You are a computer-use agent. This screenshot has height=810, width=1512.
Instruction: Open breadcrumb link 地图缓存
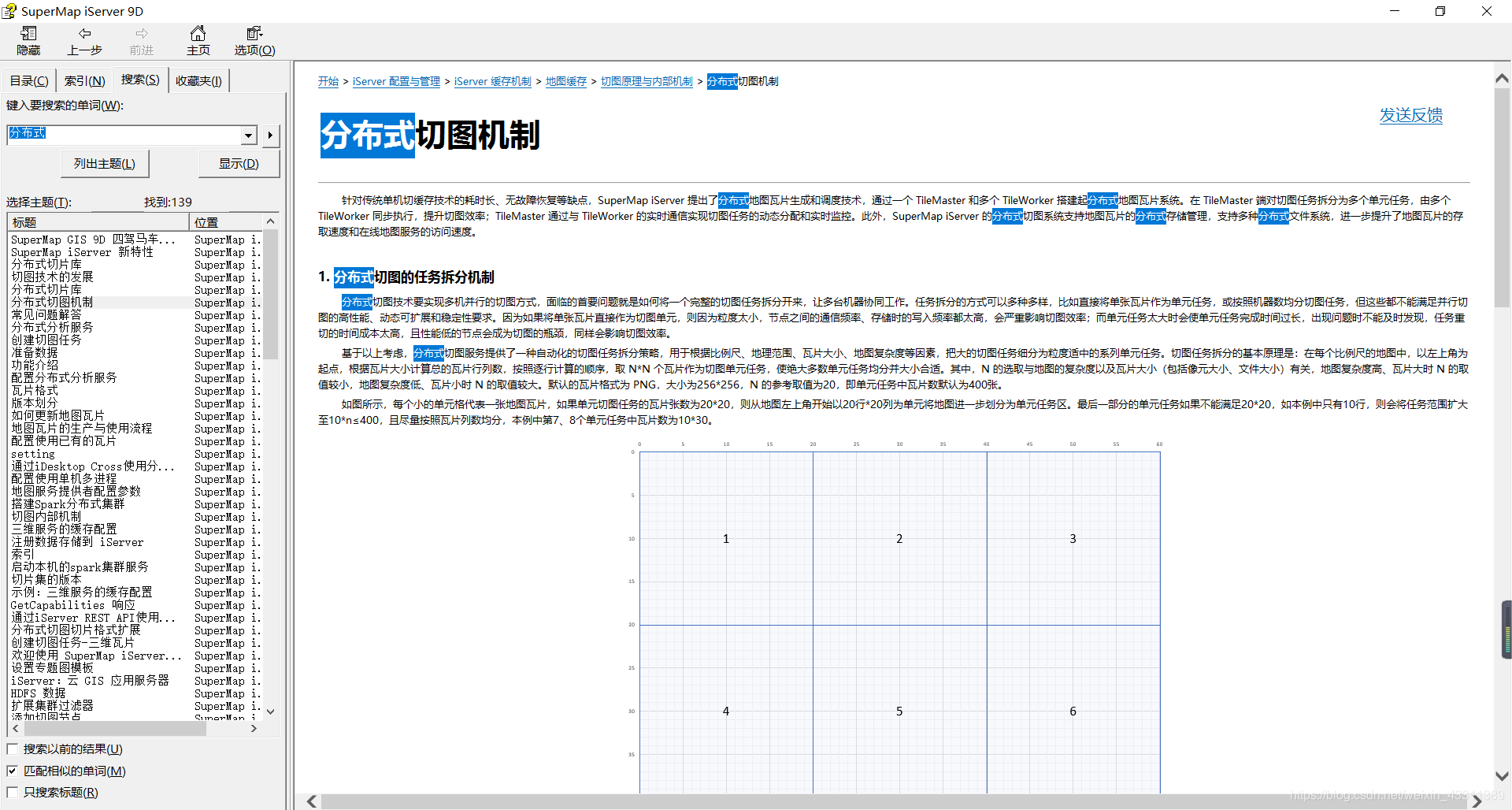click(566, 81)
